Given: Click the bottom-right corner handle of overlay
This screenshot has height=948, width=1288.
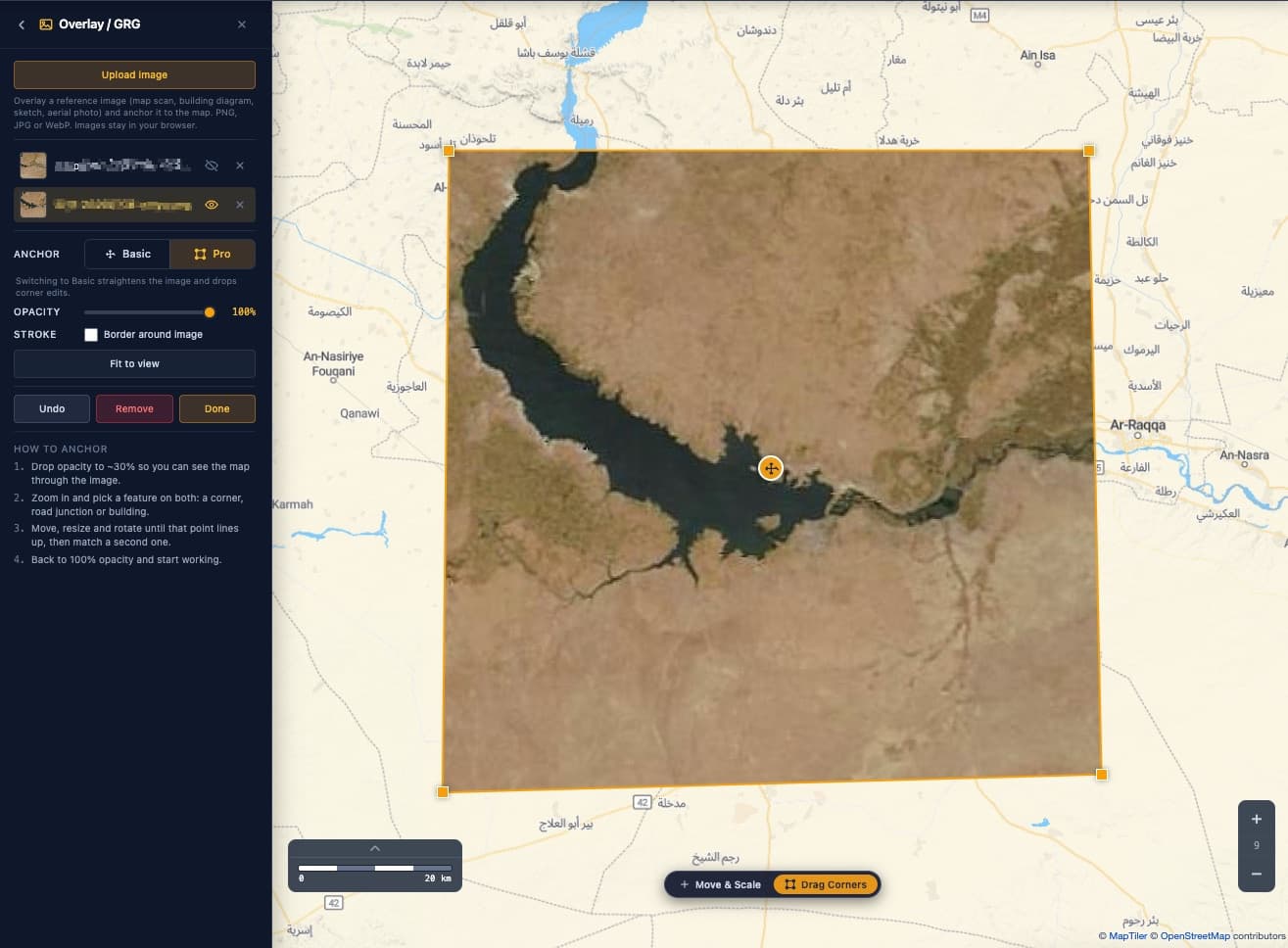Looking at the screenshot, I should pyautogui.click(x=1102, y=775).
